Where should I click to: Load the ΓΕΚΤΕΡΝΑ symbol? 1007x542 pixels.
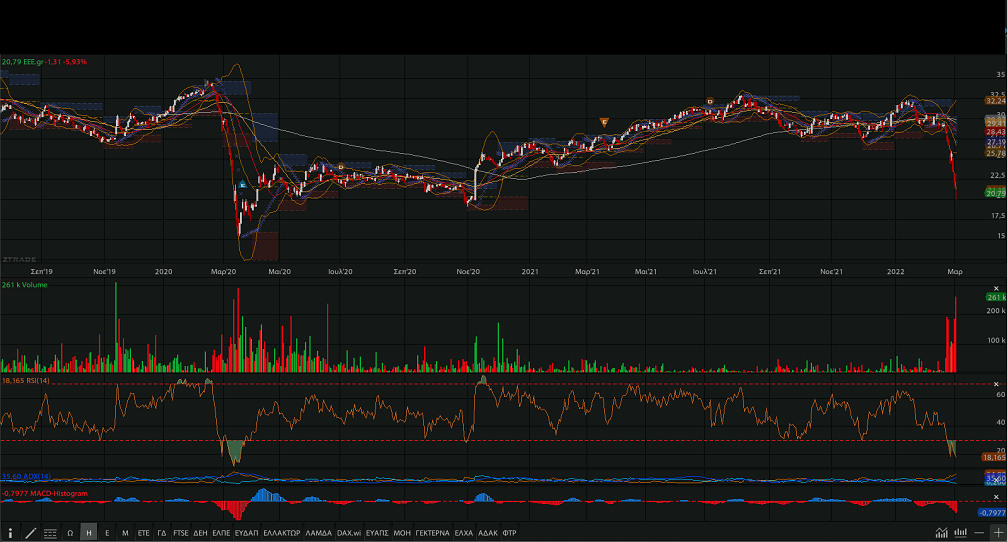[433, 533]
